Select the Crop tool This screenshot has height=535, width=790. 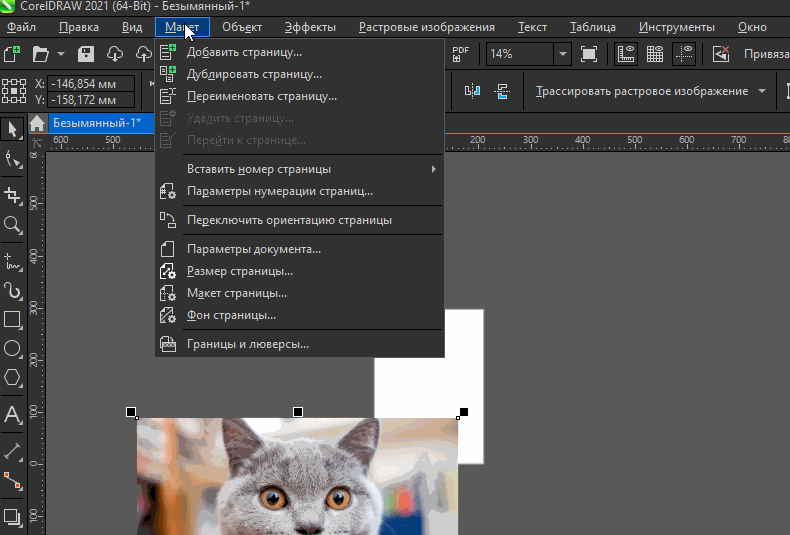click(x=13, y=195)
